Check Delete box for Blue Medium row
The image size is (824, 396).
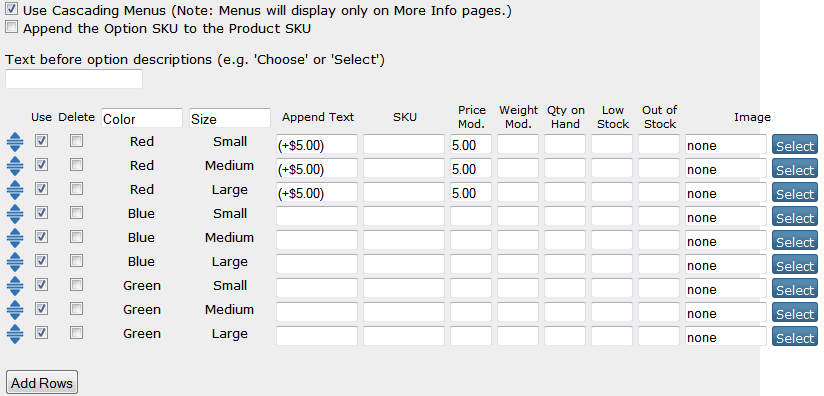click(x=77, y=237)
